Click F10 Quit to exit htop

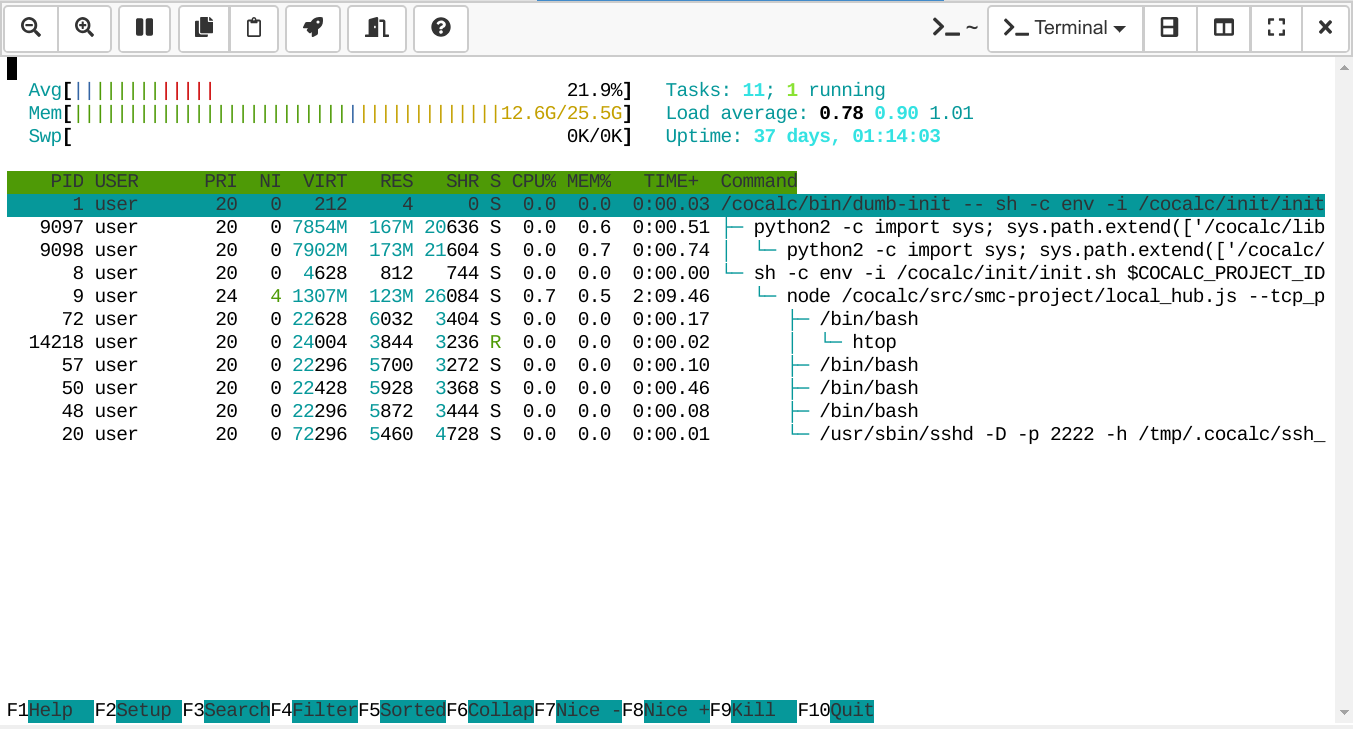[x=851, y=711]
